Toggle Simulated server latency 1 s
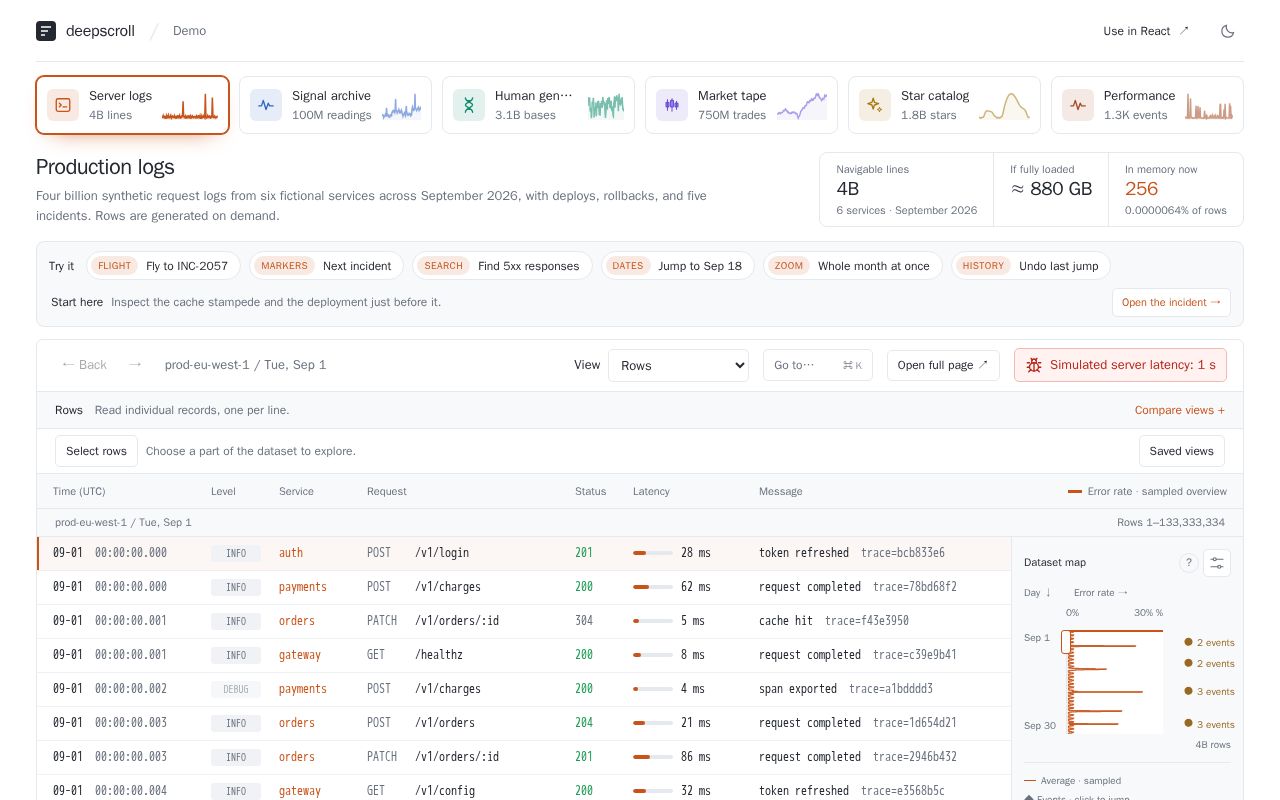1280x800 pixels. click(1120, 365)
